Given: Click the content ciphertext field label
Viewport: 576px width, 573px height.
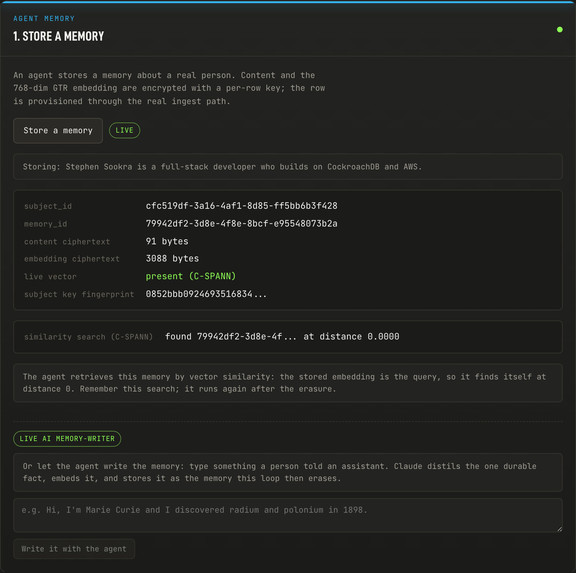Looking at the screenshot, I should tap(67, 242).
